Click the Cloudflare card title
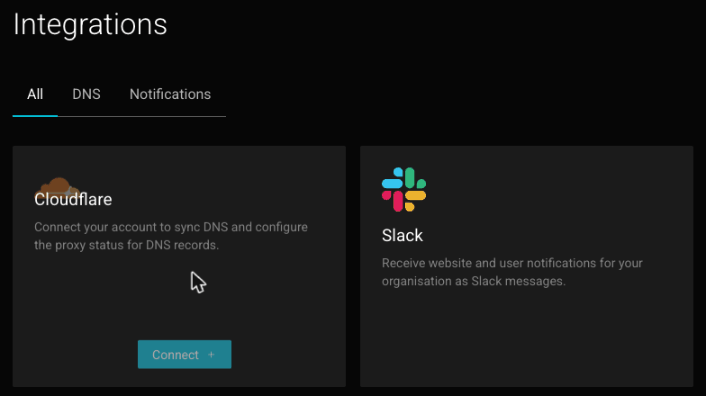This screenshot has width=706, height=396. click(73, 199)
